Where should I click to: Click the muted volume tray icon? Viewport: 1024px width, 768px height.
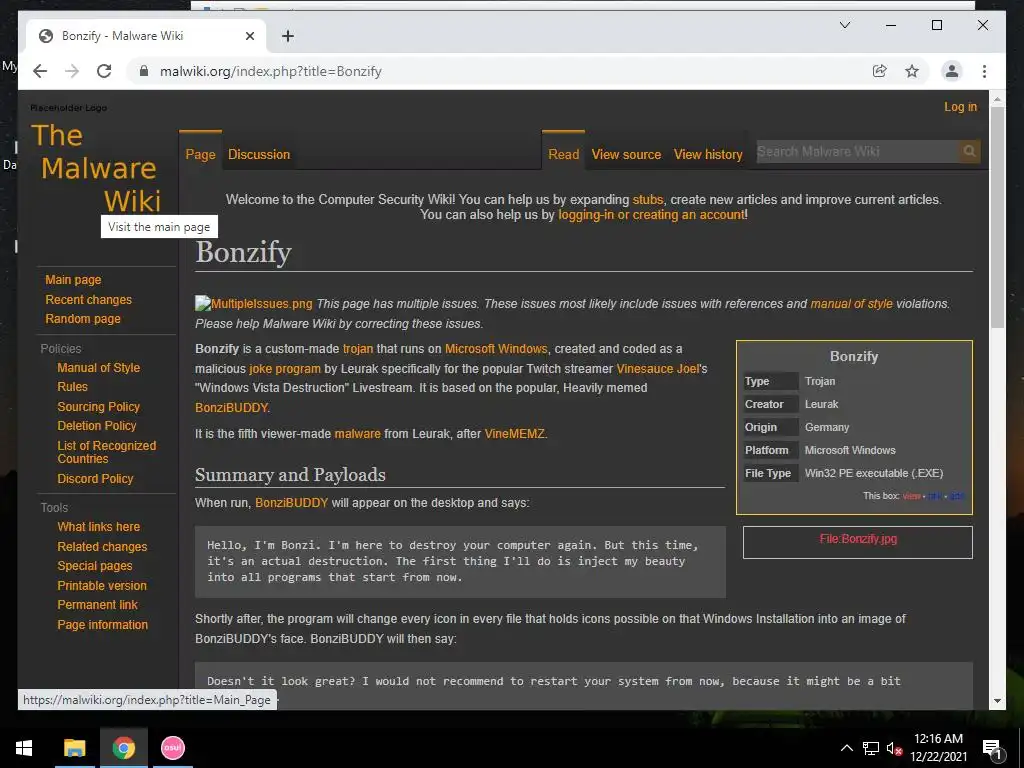click(x=894, y=748)
